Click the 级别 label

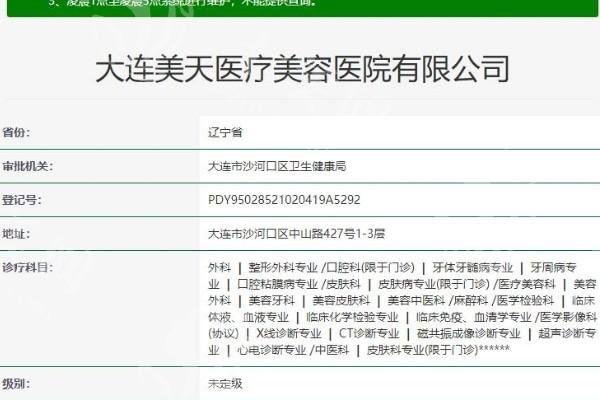pos(16,384)
